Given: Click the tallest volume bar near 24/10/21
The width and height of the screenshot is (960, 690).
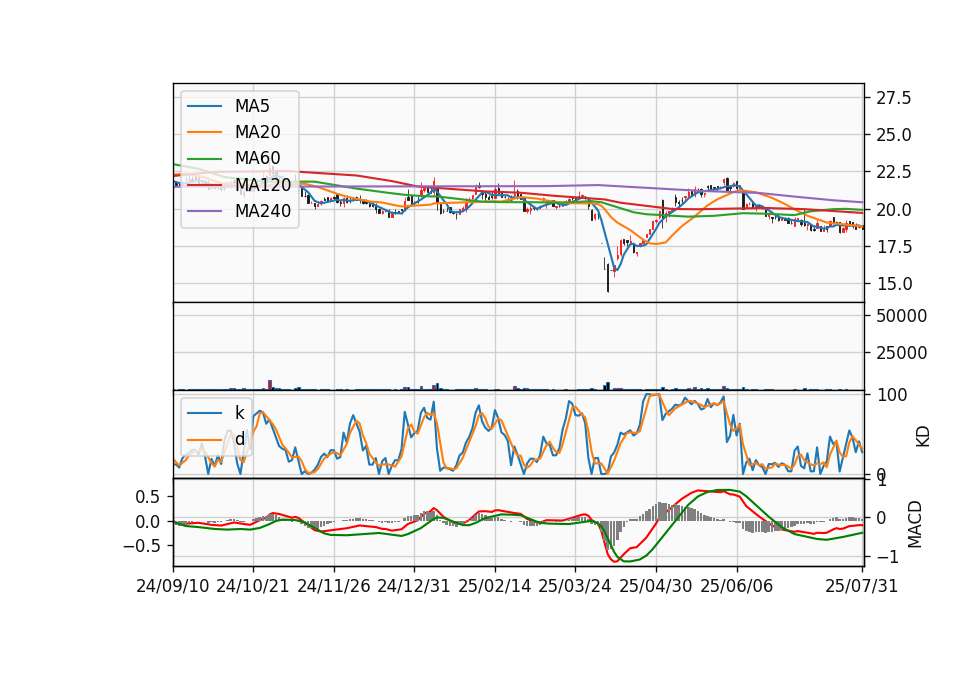Looking at the screenshot, I should 270,385.
